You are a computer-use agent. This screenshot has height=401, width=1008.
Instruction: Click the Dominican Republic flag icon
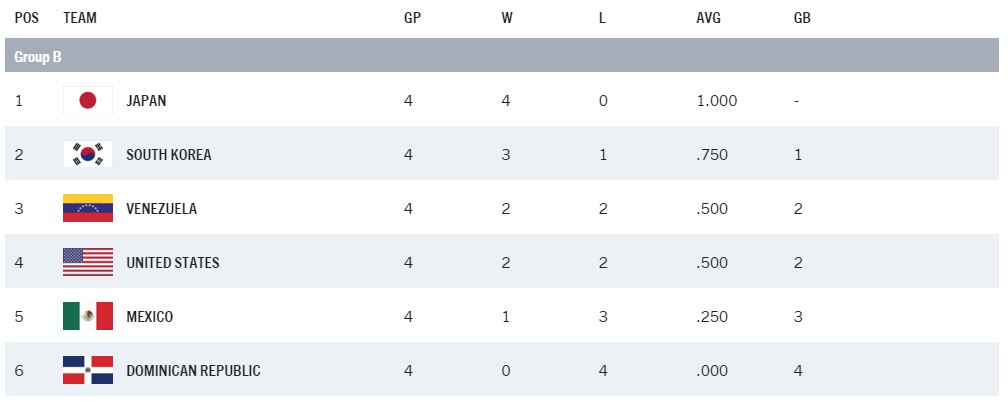pos(88,370)
